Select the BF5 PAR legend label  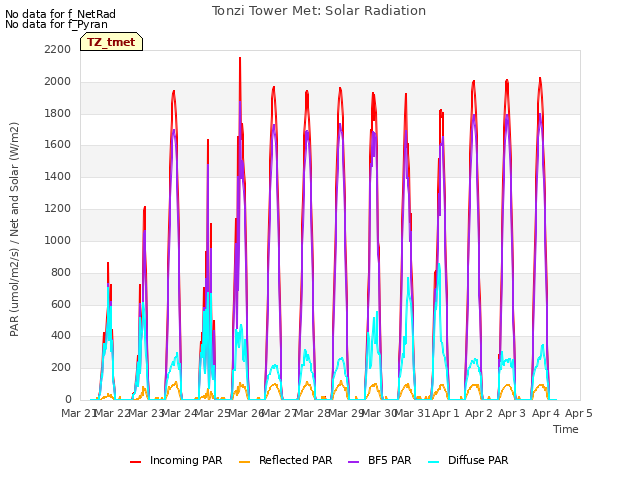390,460
